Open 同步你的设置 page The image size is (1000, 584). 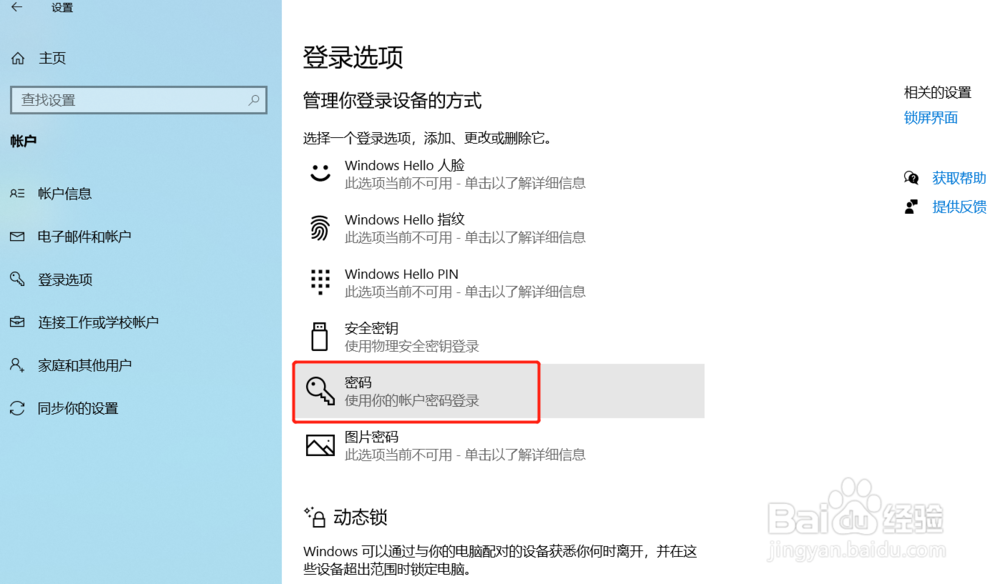(x=78, y=408)
